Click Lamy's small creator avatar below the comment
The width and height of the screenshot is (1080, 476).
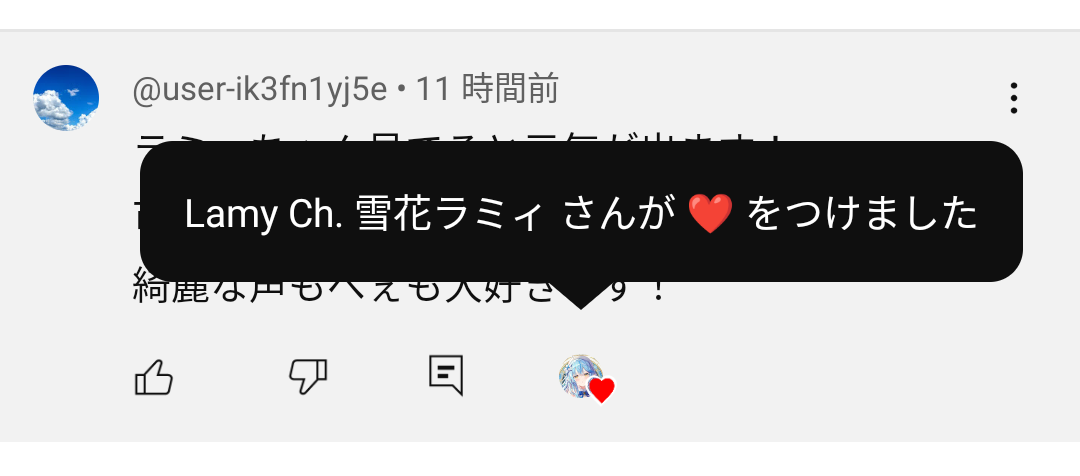(x=581, y=377)
